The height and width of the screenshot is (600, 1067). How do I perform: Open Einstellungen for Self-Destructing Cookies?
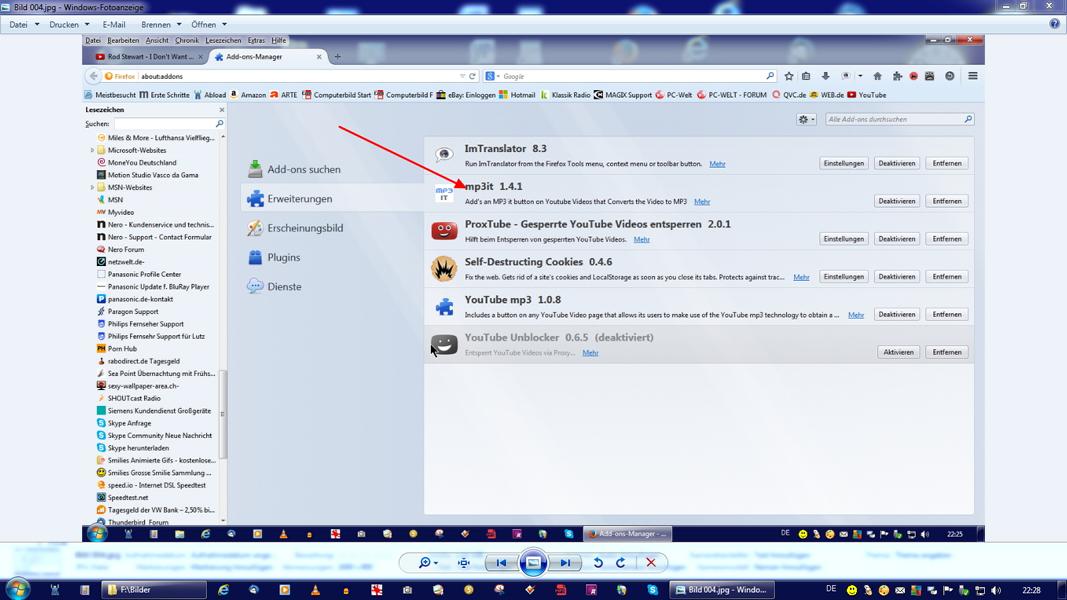(x=844, y=277)
